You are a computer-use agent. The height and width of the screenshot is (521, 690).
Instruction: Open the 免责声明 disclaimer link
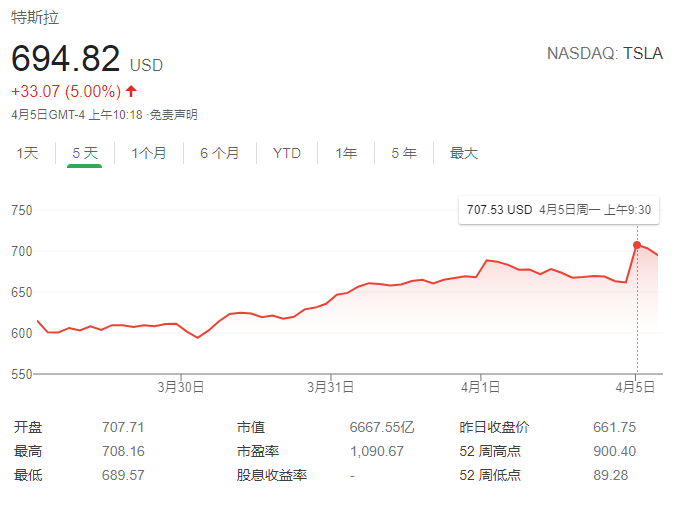tap(173, 115)
